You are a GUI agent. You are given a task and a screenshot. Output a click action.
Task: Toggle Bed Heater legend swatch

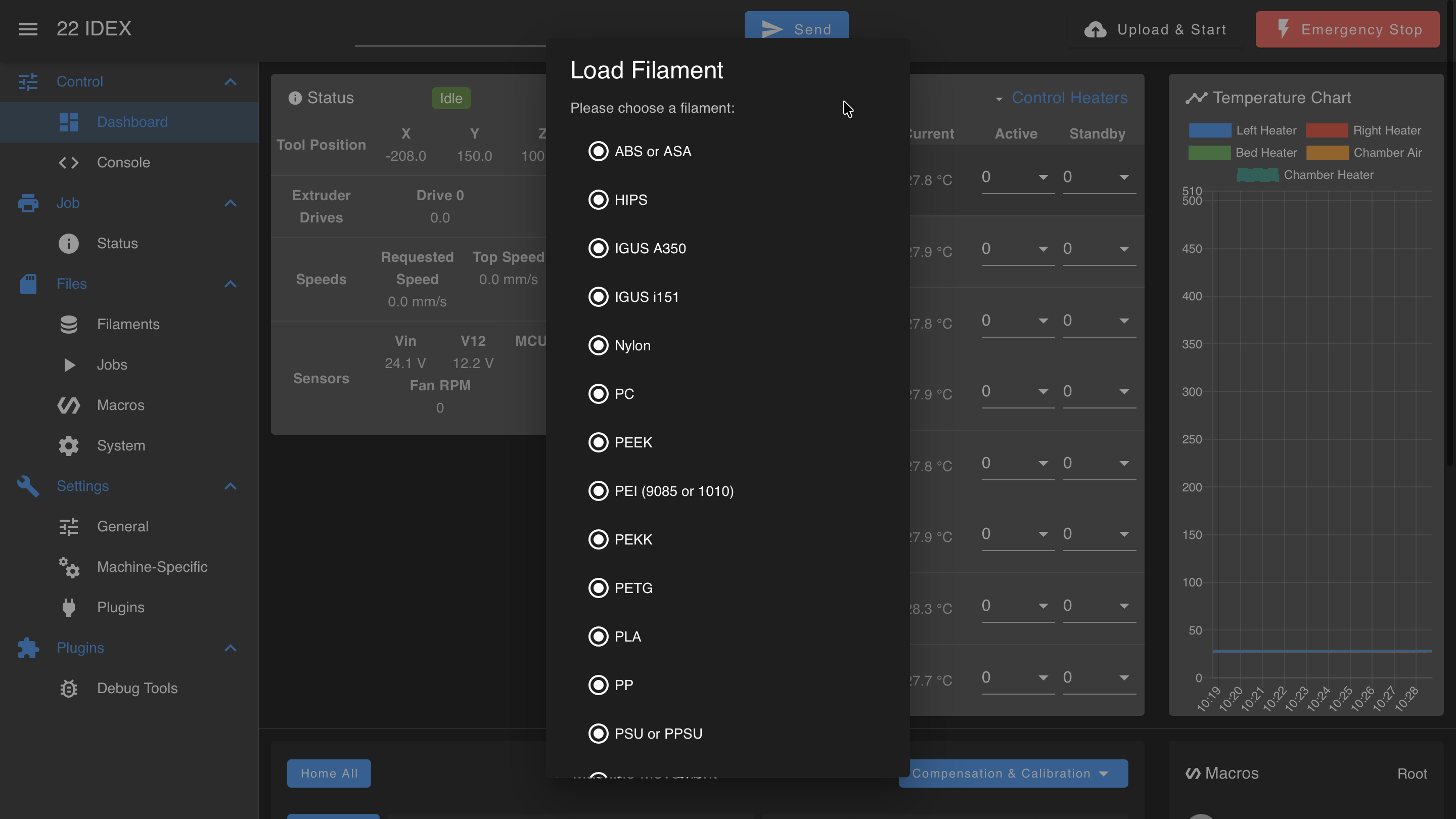[x=1209, y=153]
